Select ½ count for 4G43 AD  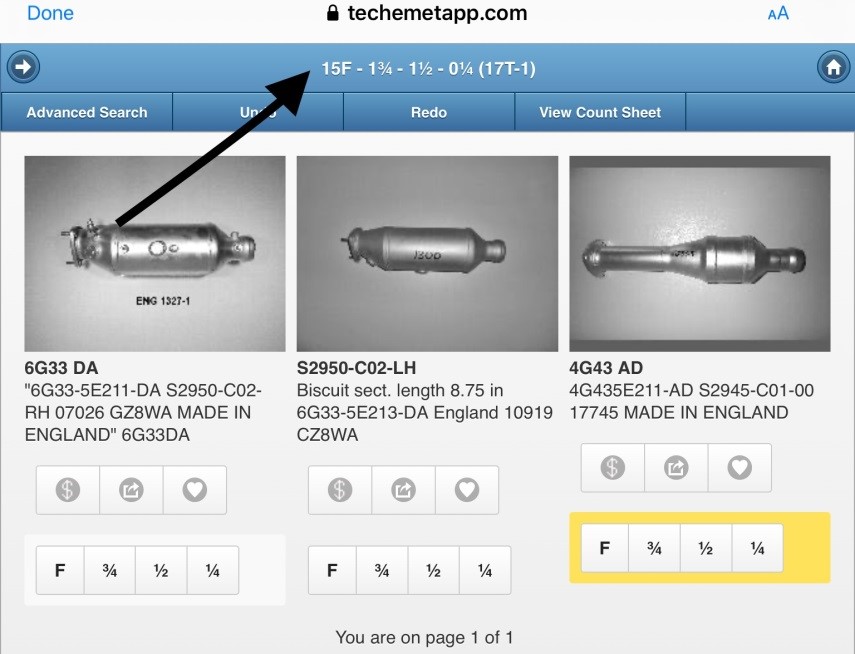pyautogui.click(x=705, y=548)
